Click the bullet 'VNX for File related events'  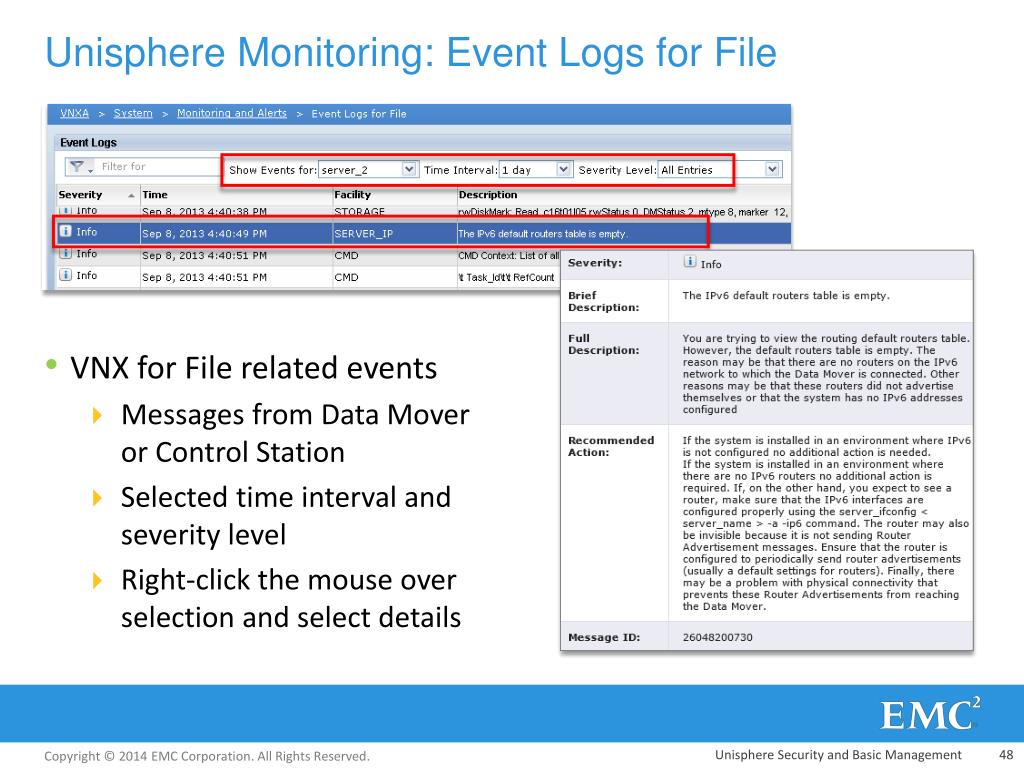point(253,368)
